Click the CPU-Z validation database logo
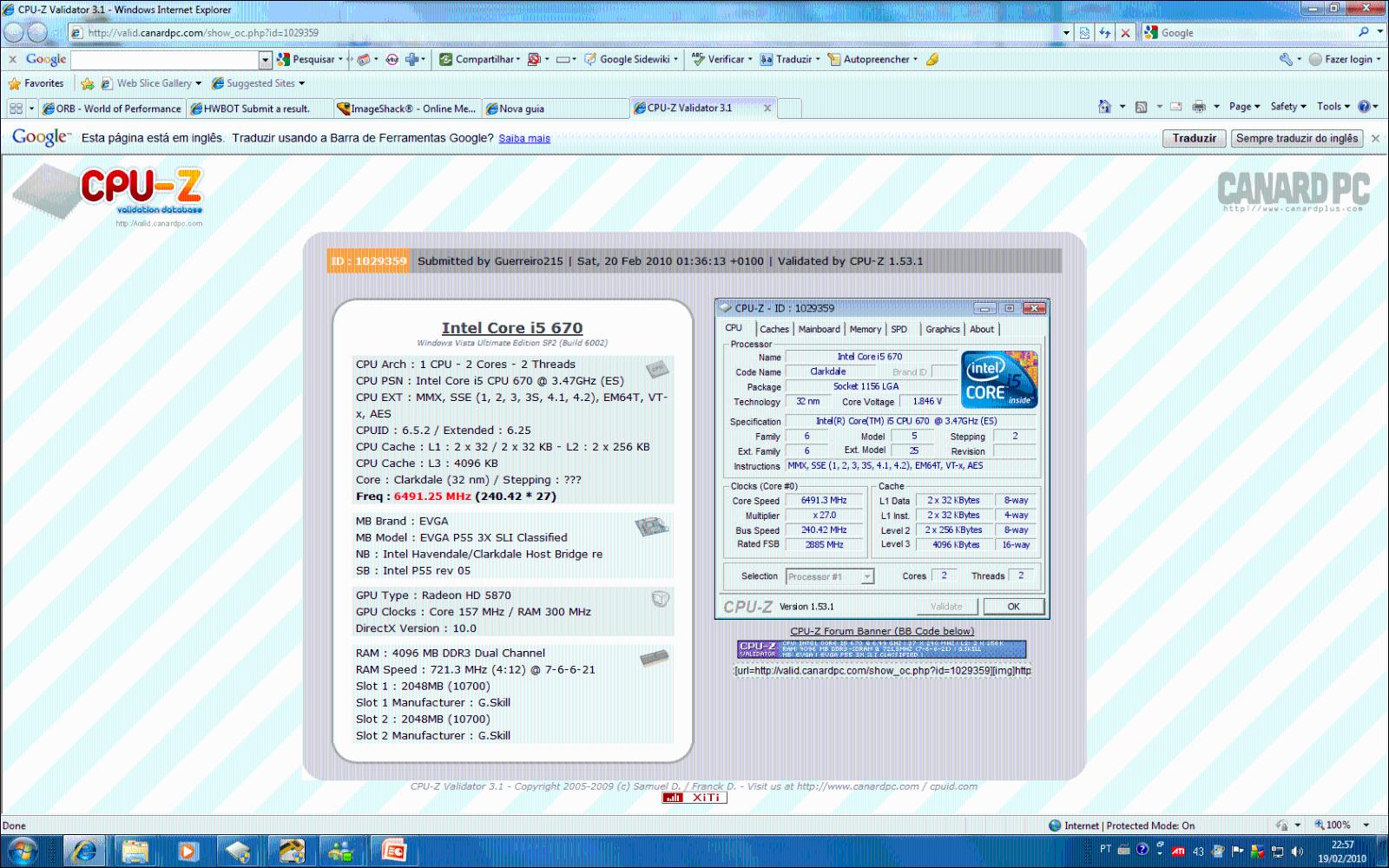The width and height of the screenshot is (1389, 868). pyautogui.click(x=109, y=194)
